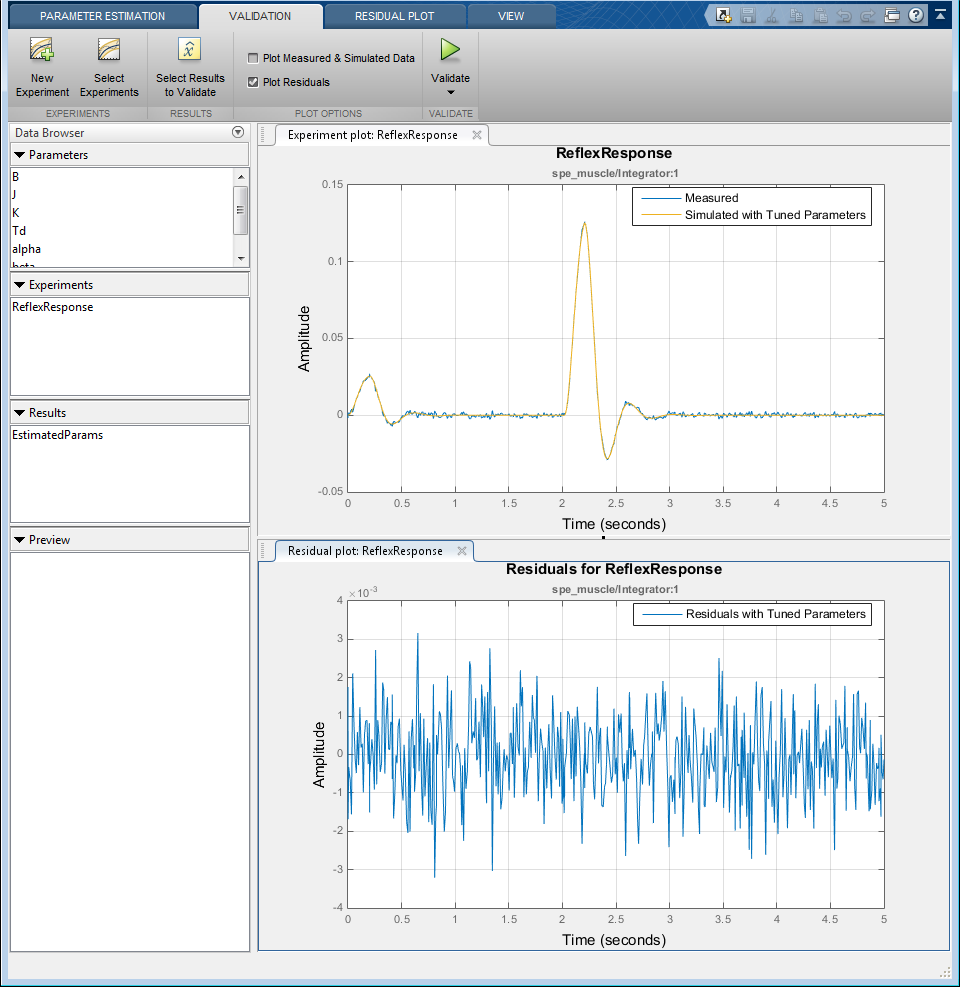Click the Parameters list scrollbar down arrow
960x987 pixels.
(x=240, y=258)
